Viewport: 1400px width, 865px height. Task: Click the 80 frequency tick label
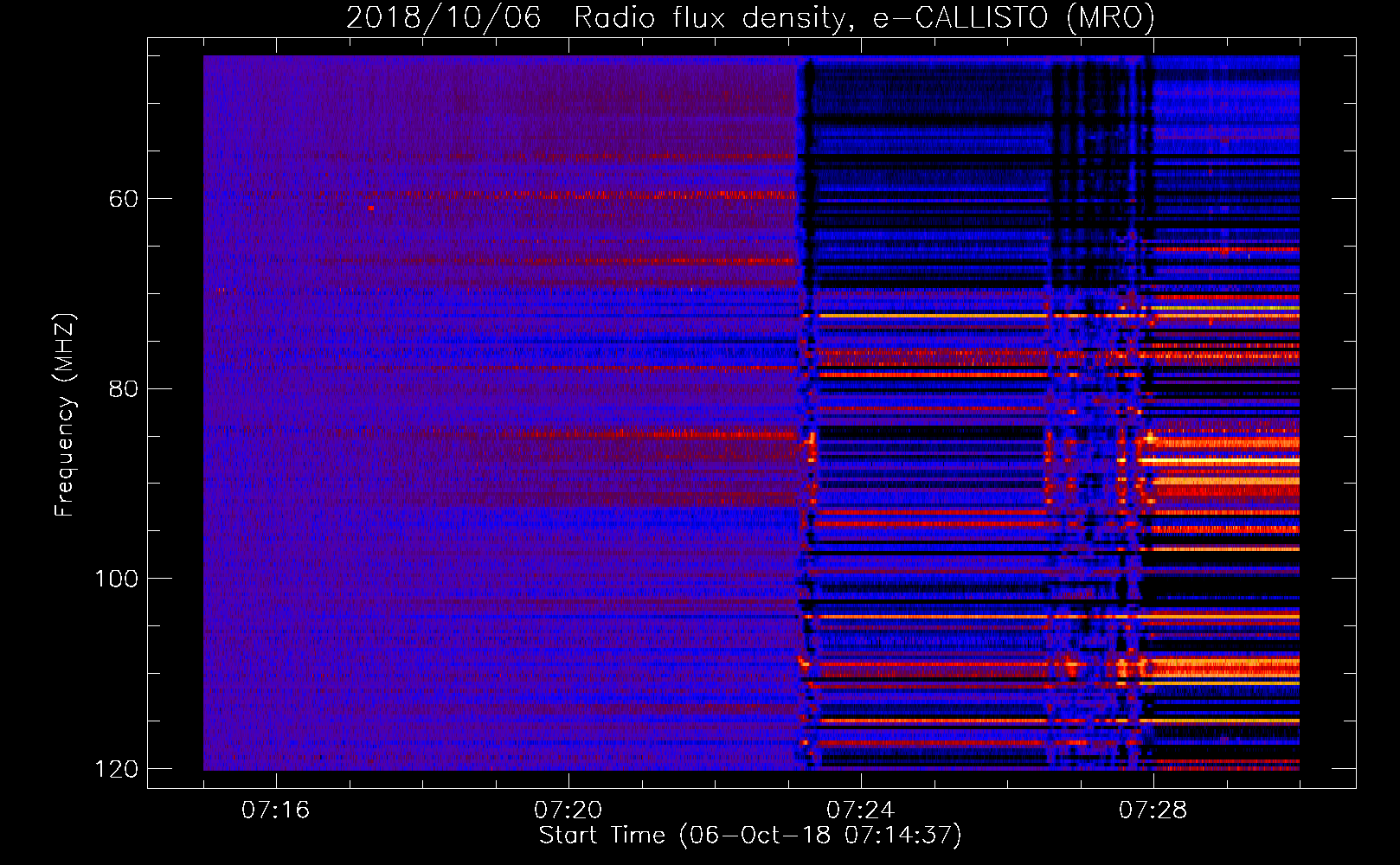124,388
